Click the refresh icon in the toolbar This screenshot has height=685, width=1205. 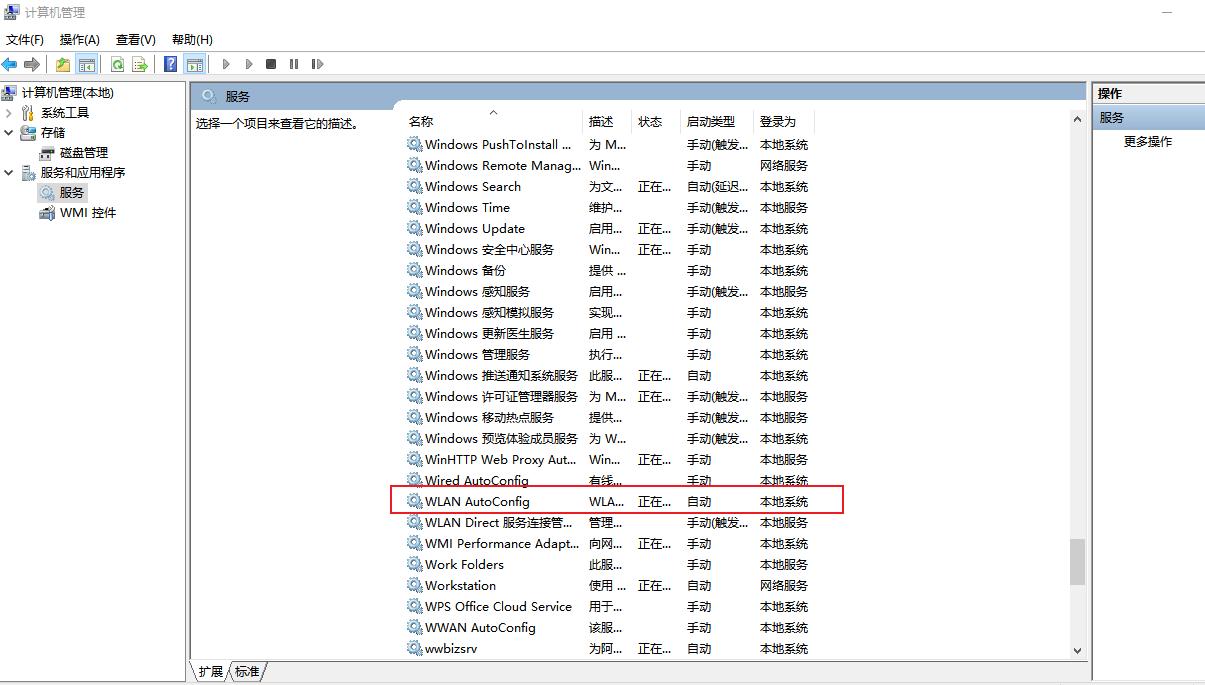(x=118, y=63)
